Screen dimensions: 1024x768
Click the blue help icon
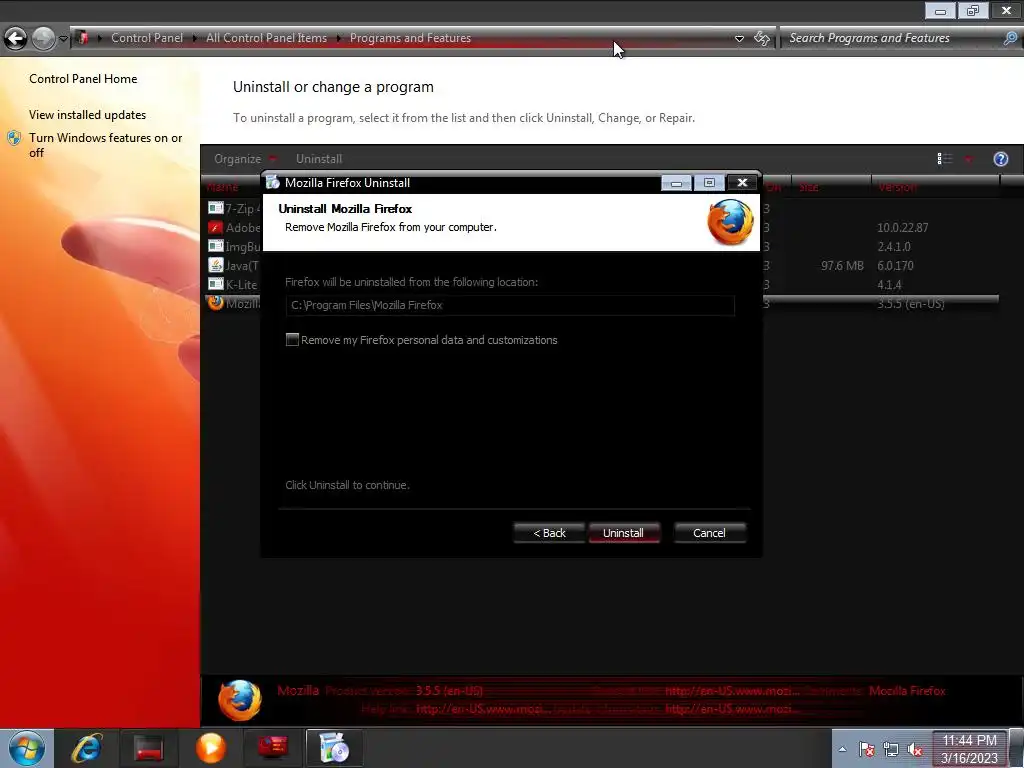[x=1000, y=159]
